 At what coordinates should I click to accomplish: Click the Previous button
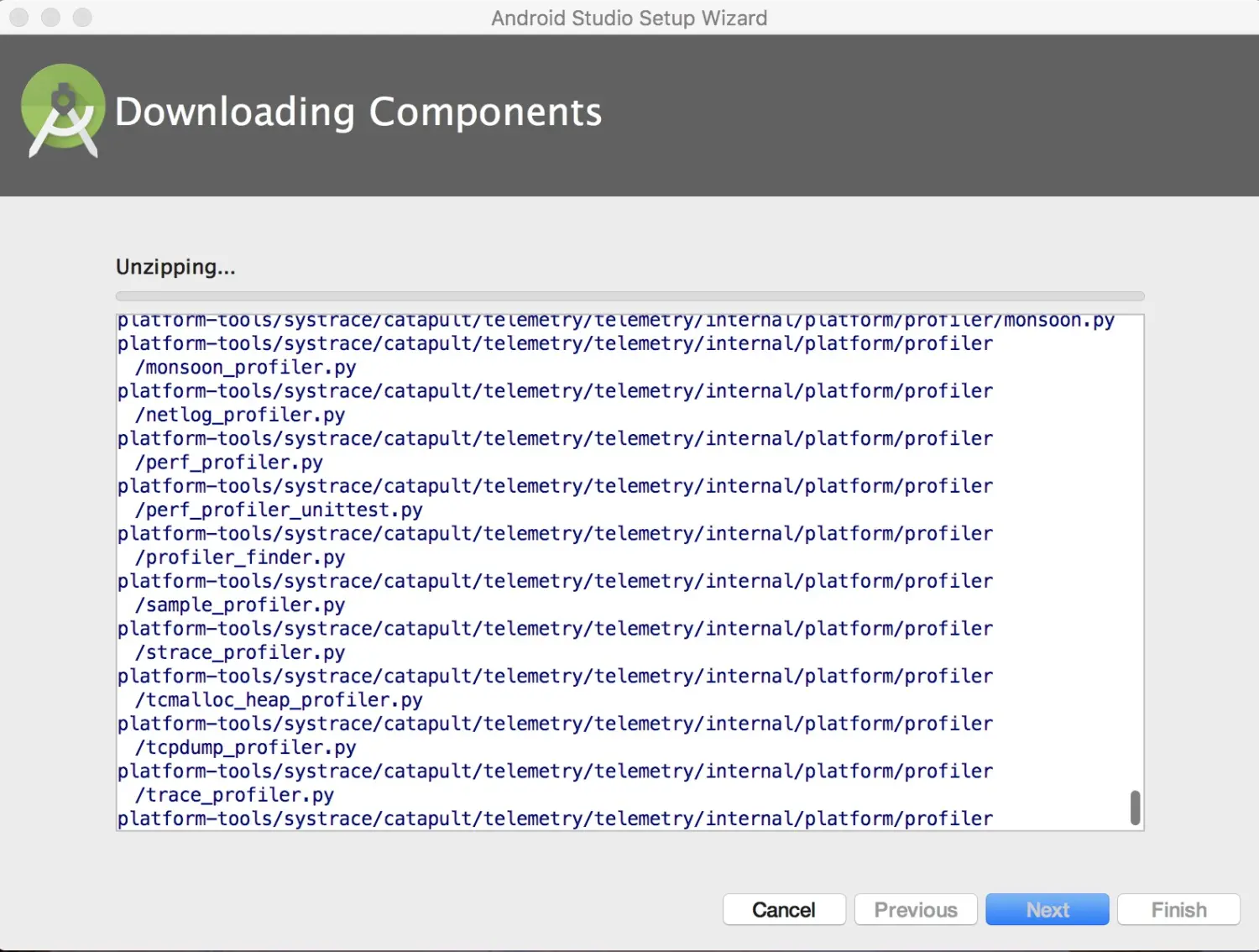coord(916,909)
